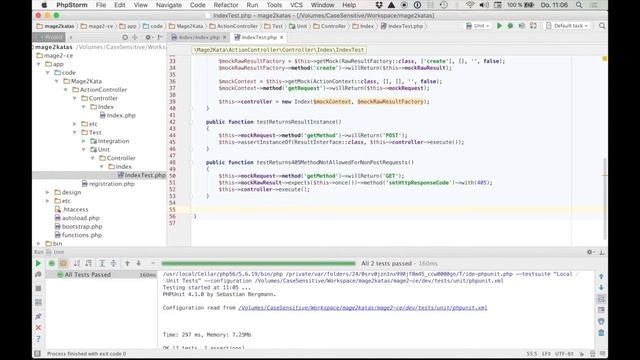Expand the Integration folder arrow
Image resolution: width=640 pixels, height=360 pixels.
(x=84, y=141)
